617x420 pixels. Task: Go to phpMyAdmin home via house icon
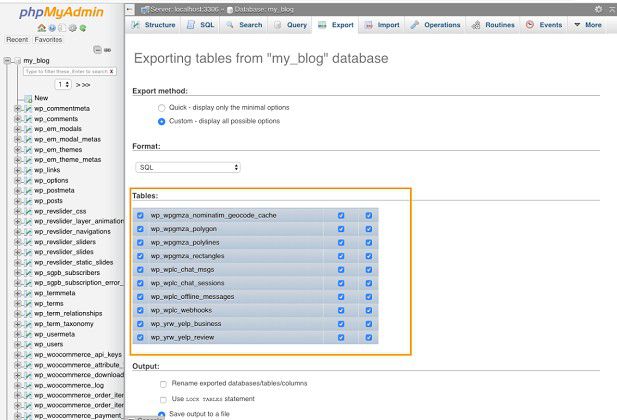coord(42,28)
